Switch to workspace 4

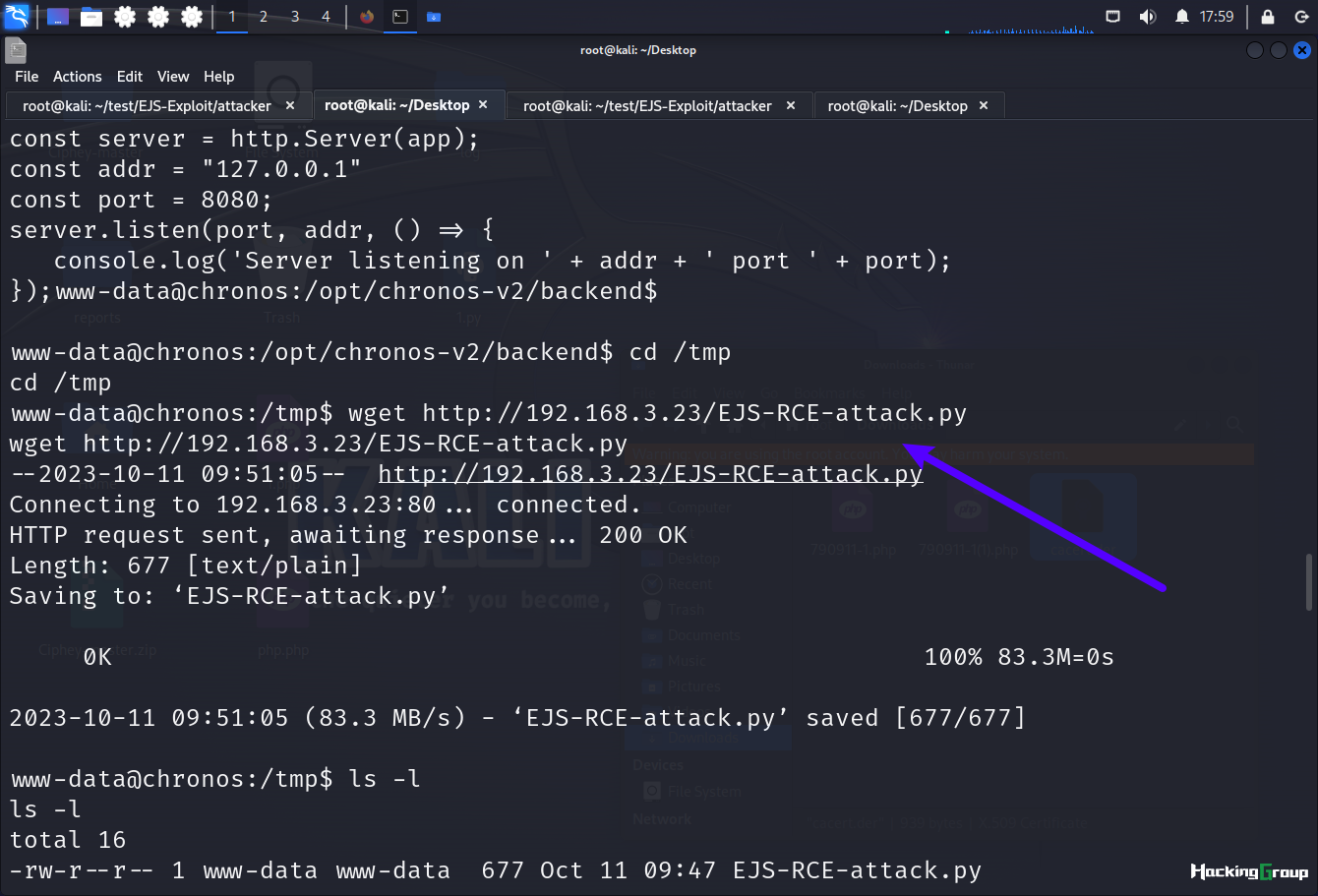point(327,17)
